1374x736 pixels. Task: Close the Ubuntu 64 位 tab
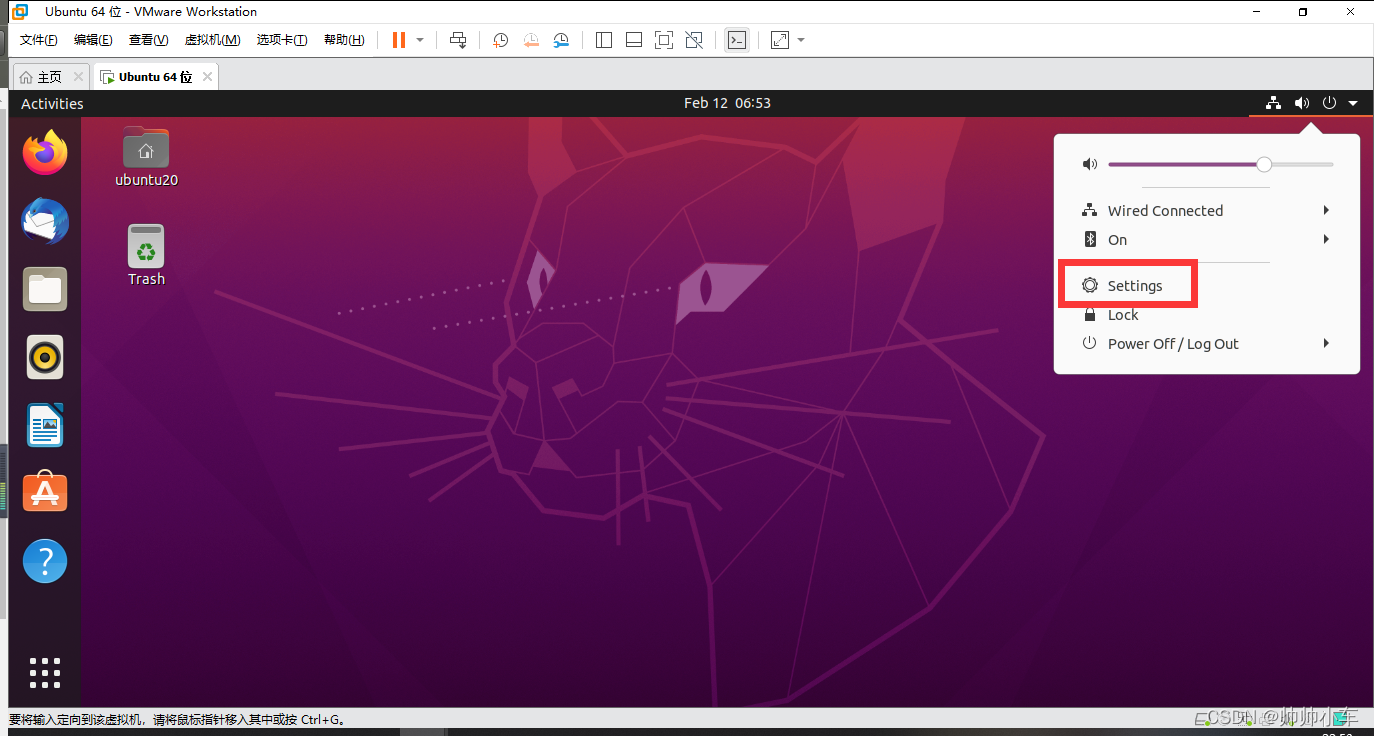pyautogui.click(x=207, y=77)
